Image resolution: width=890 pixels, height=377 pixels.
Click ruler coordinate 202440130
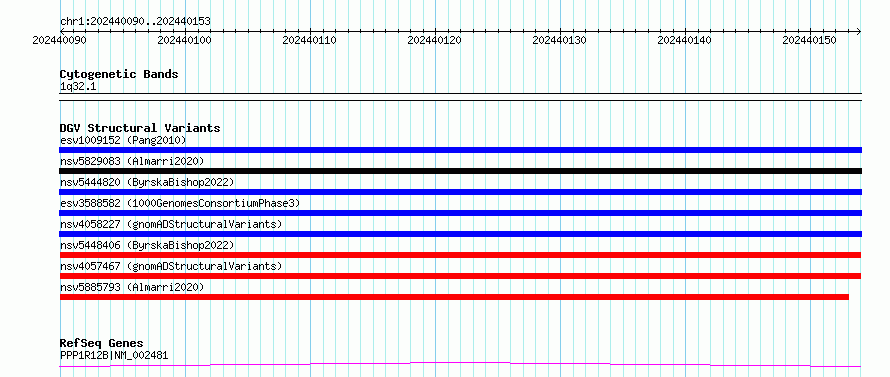click(560, 40)
